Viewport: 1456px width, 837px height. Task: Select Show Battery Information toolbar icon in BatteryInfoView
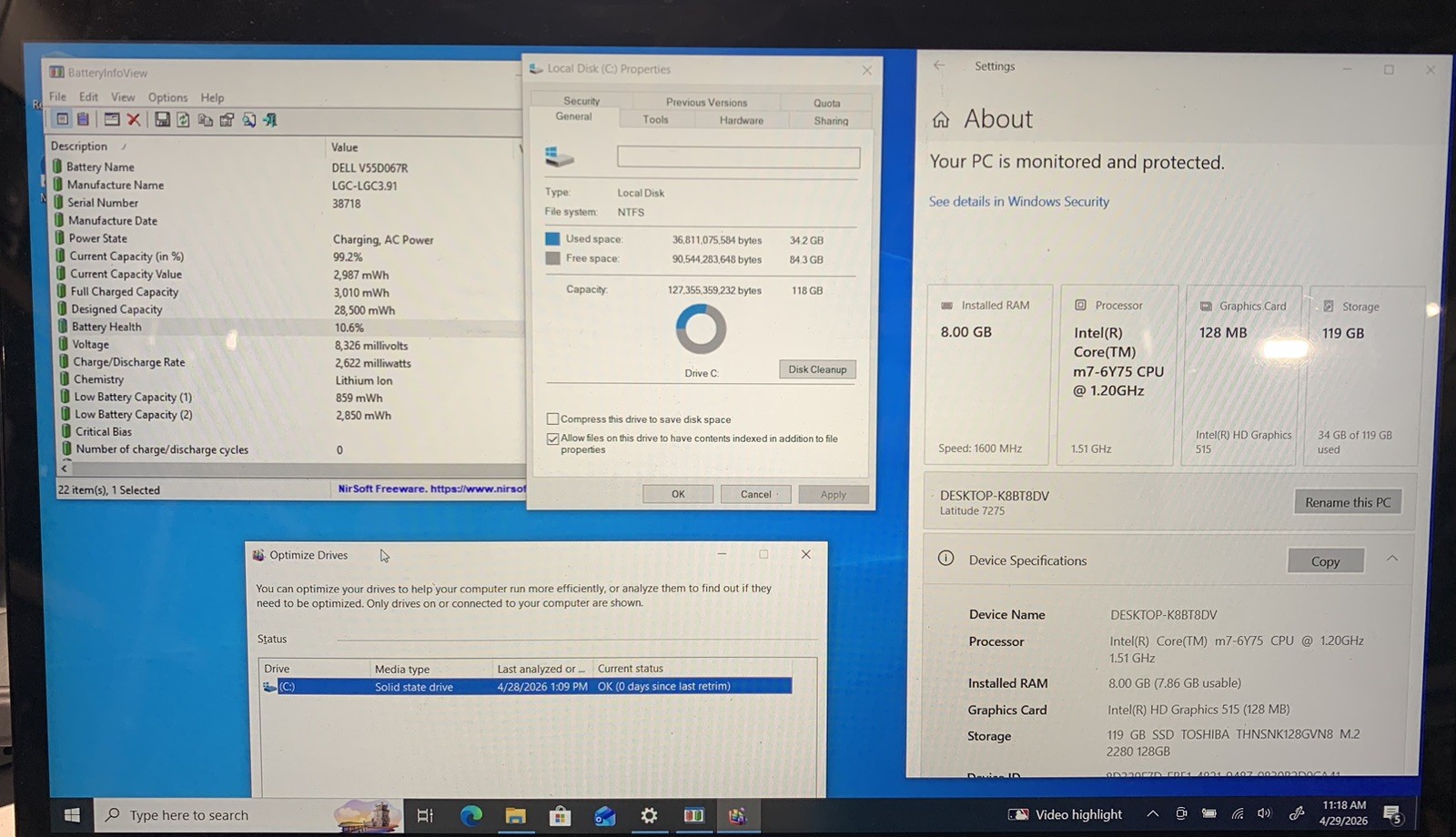click(62, 119)
